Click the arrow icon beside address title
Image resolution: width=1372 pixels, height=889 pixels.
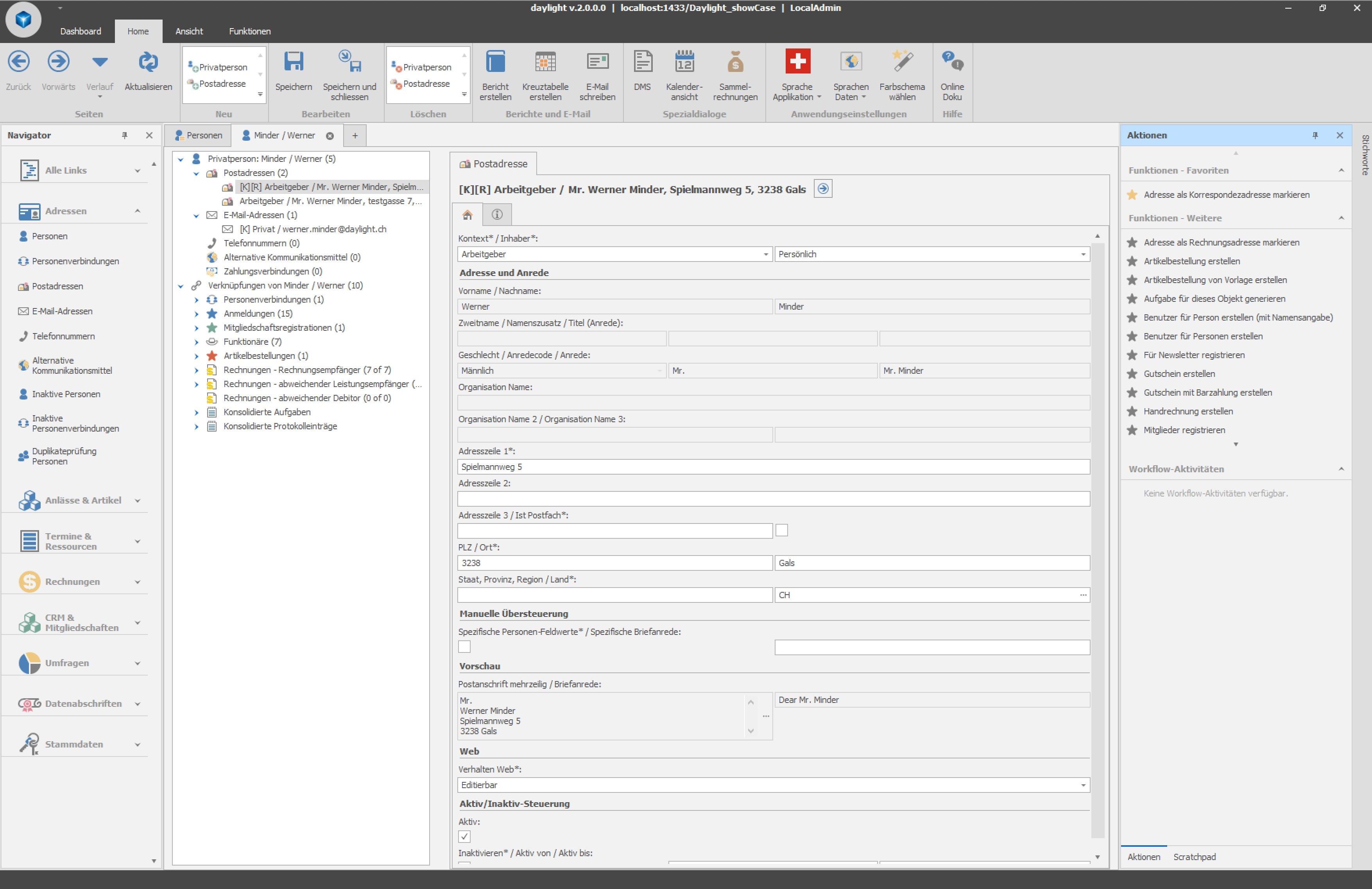(x=823, y=189)
